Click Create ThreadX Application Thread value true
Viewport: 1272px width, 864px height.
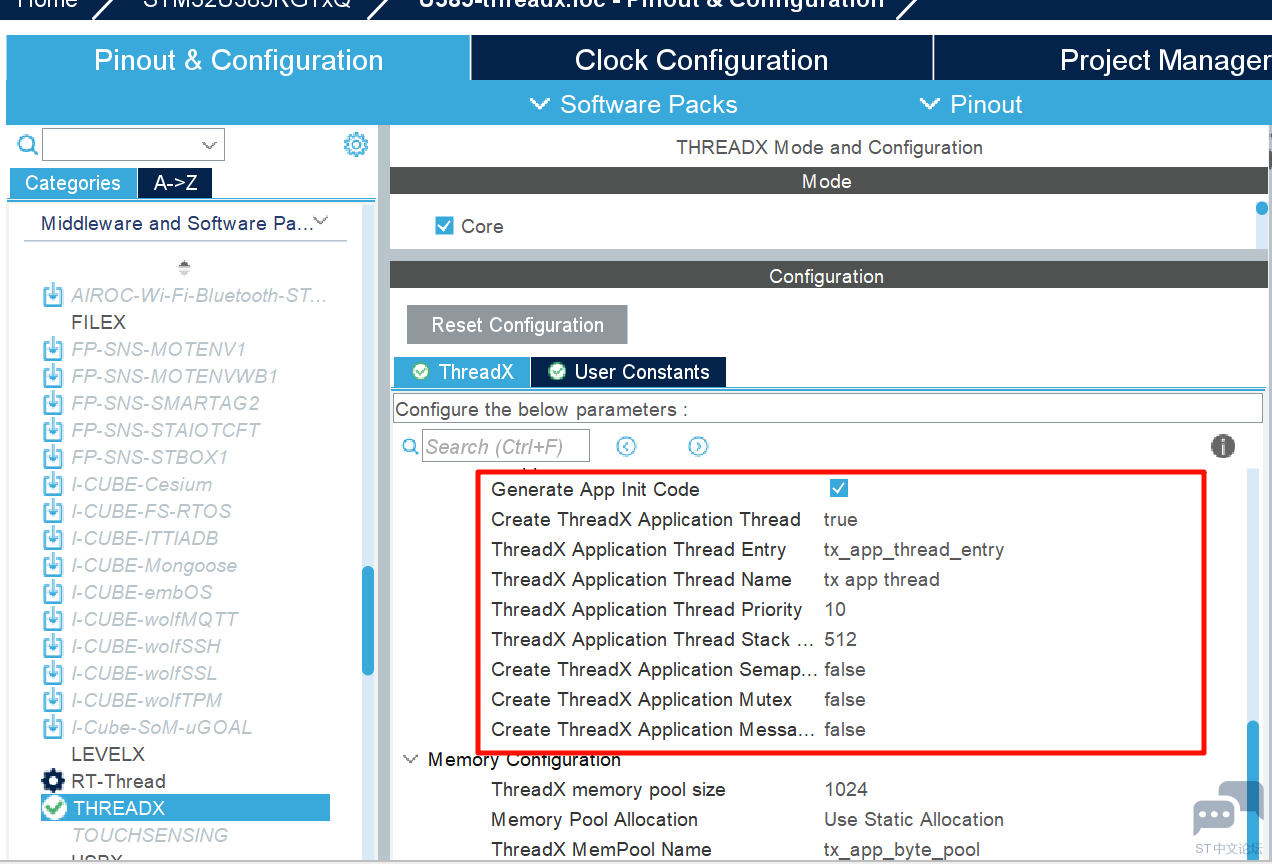[840, 519]
